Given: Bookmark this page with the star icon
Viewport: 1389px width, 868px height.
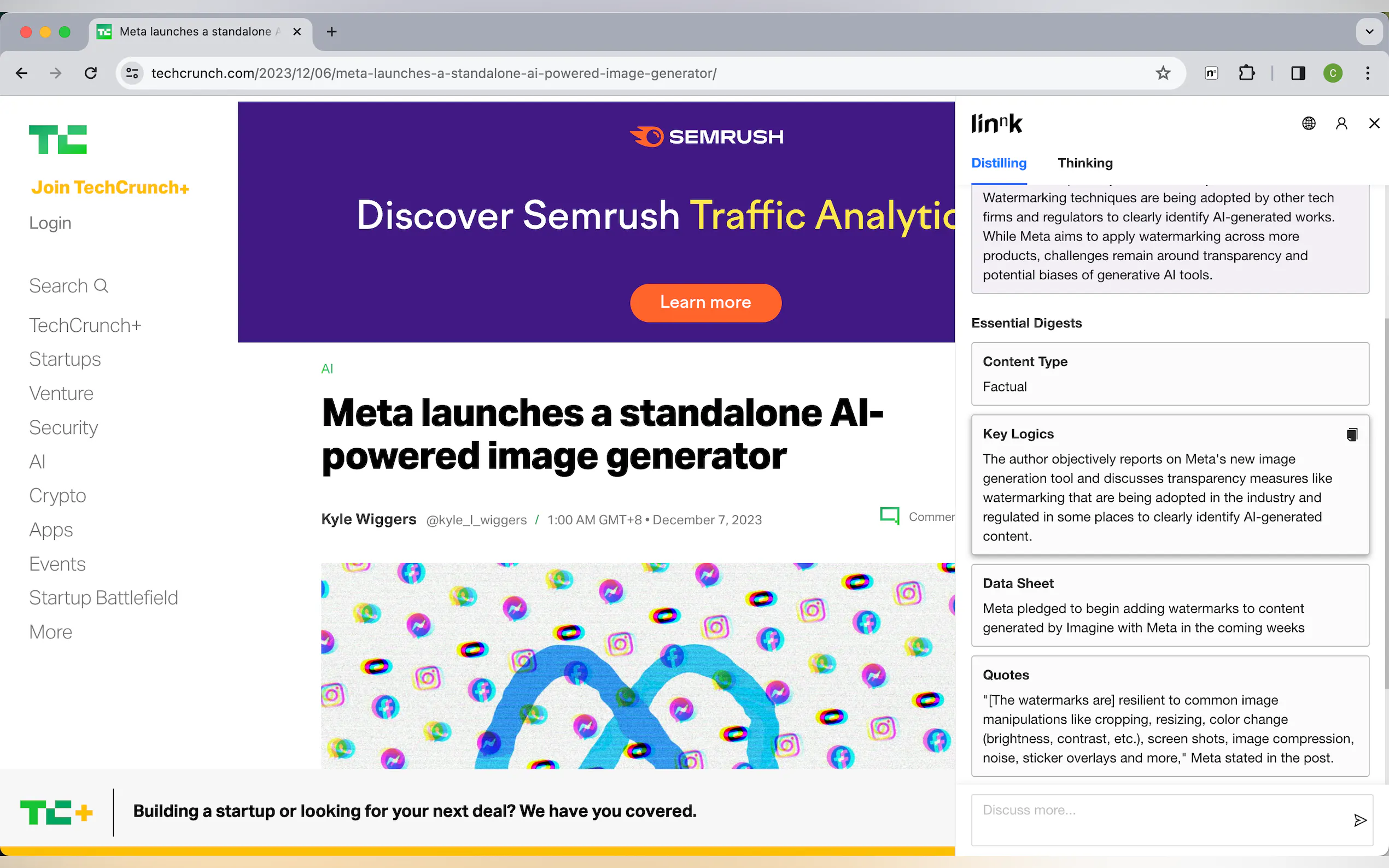Looking at the screenshot, I should (1163, 73).
